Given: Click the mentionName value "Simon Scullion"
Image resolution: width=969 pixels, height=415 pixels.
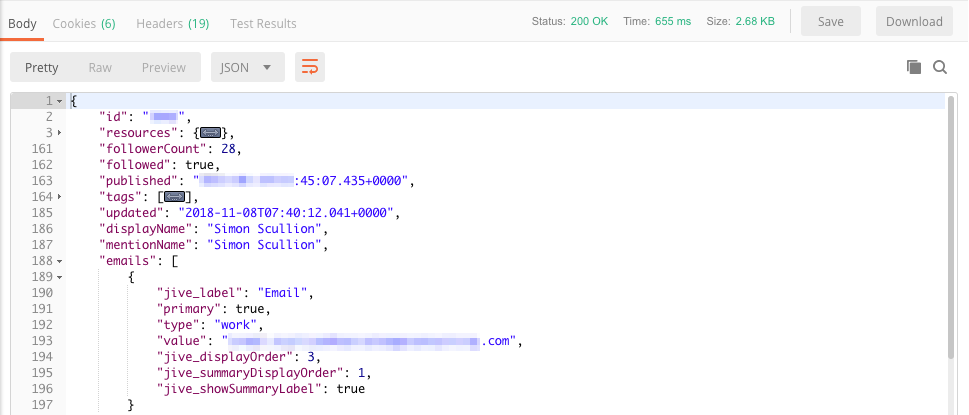Looking at the screenshot, I should (x=264, y=245).
